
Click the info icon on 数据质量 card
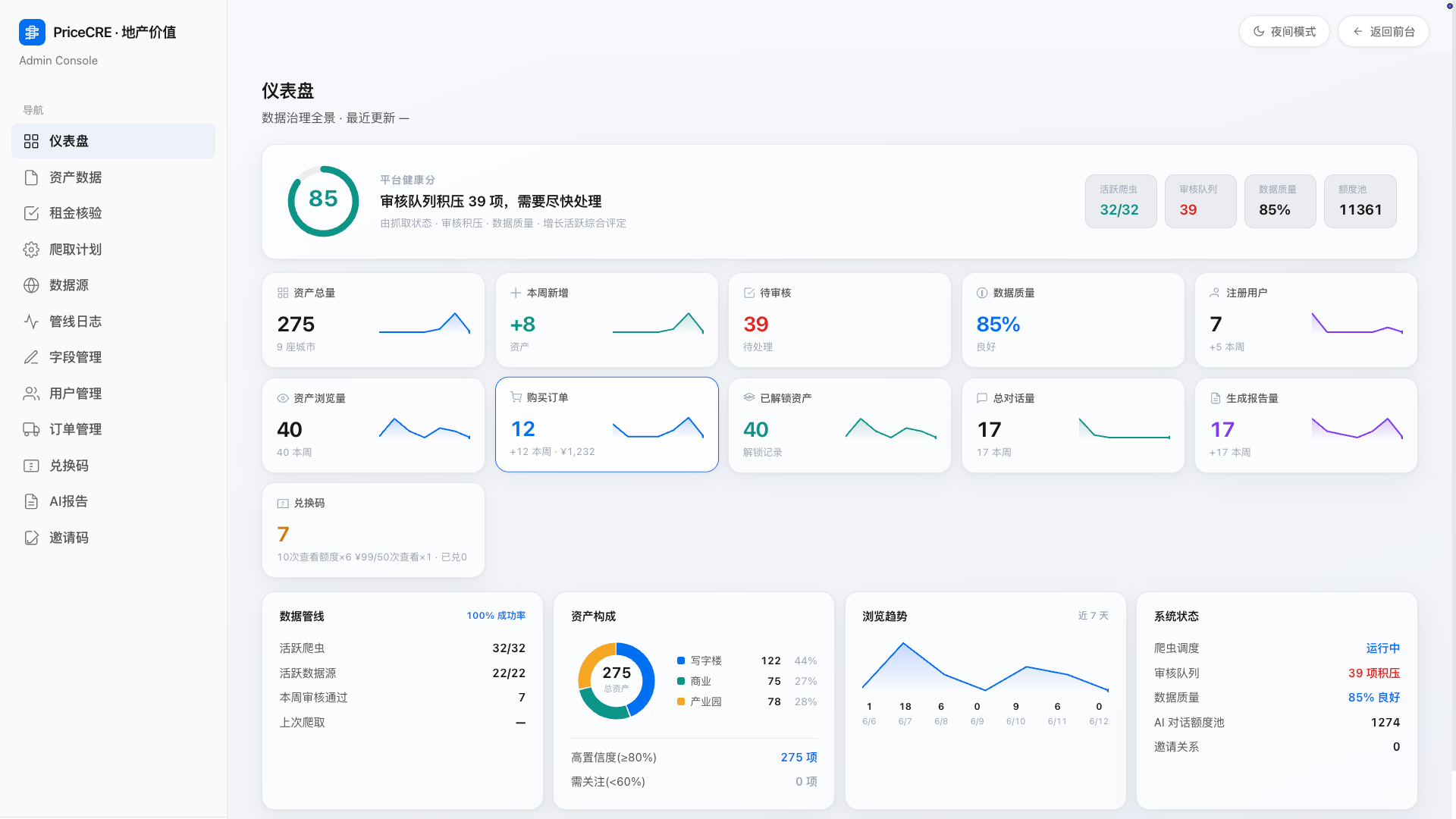click(x=982, y=293)
